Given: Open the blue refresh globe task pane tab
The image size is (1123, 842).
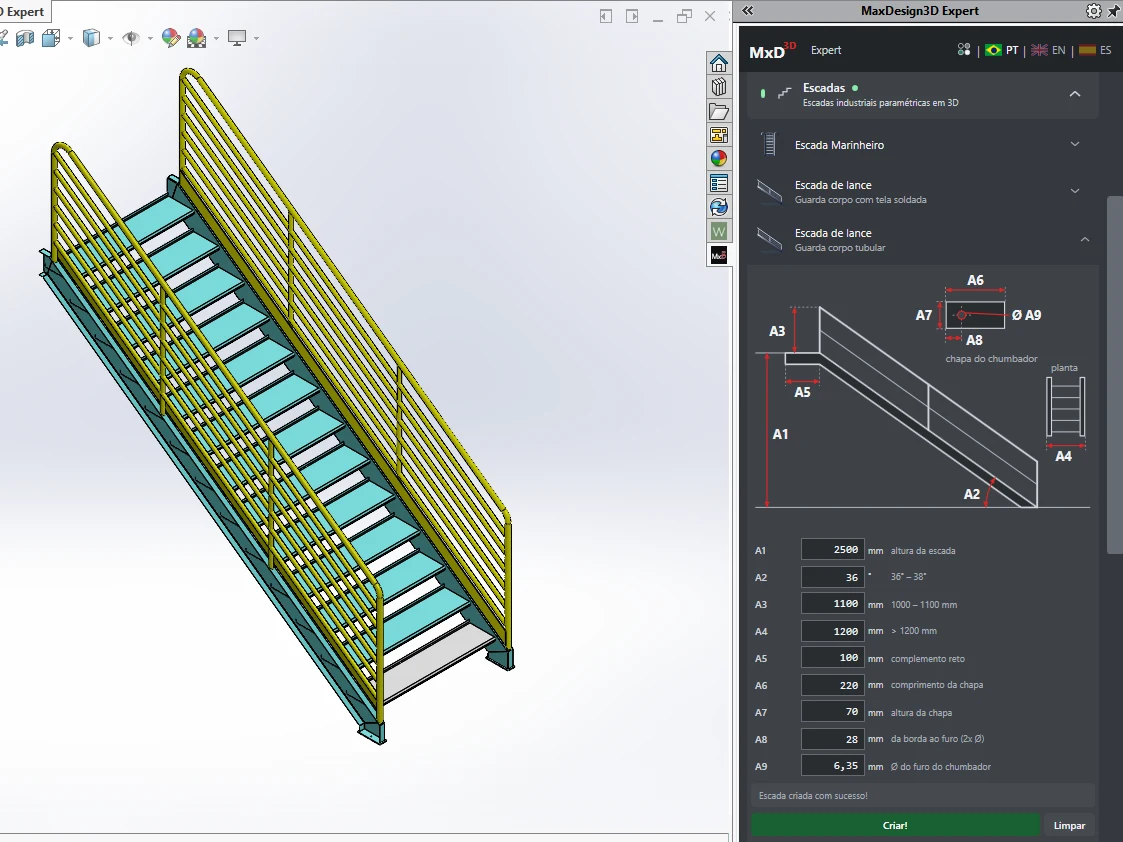Looking at the screenshot, I should click(x=718, y=207).
